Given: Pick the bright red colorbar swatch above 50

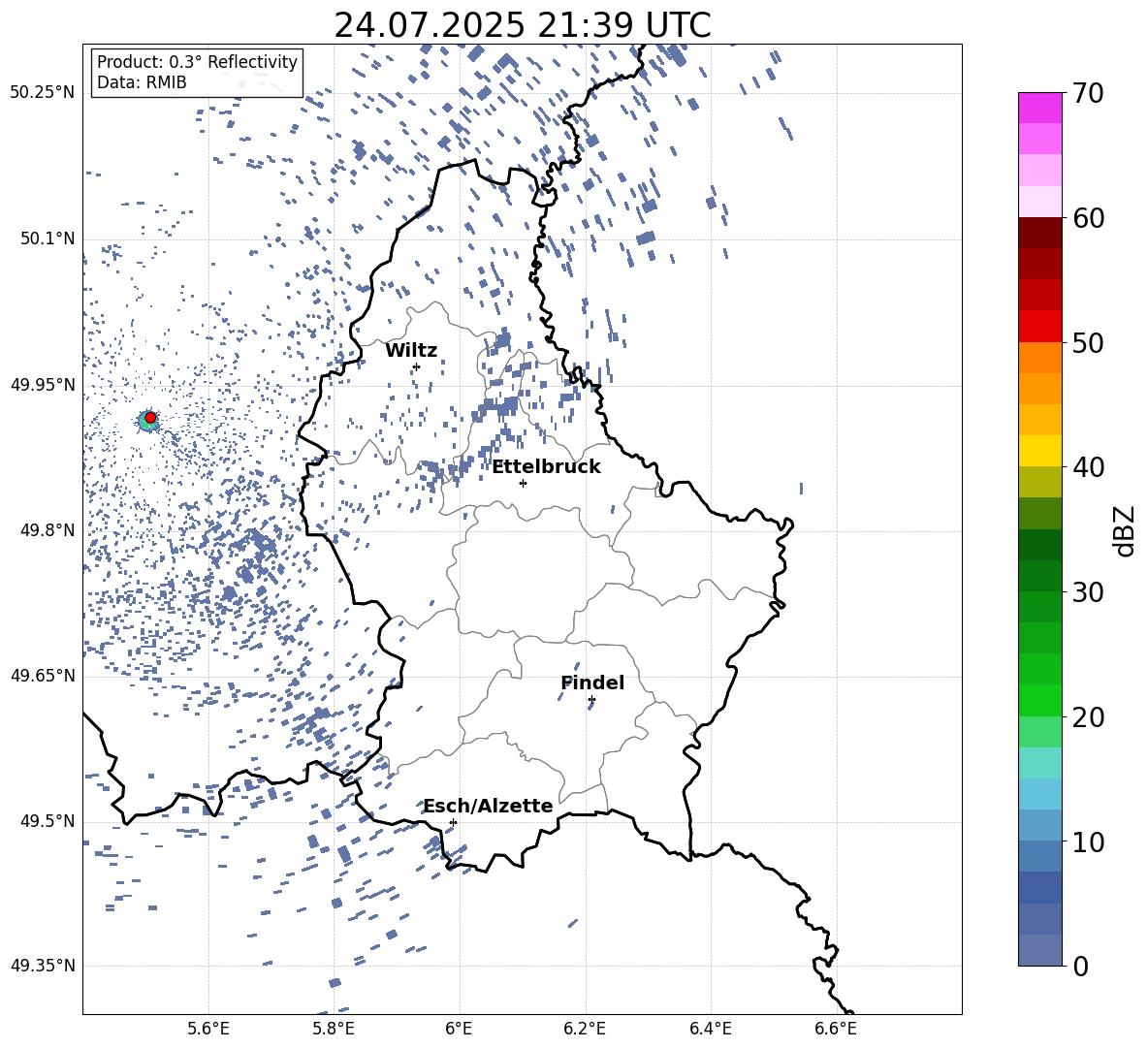Looking at the screenshot, I should pyautogui.click(x=1040, y=327).
